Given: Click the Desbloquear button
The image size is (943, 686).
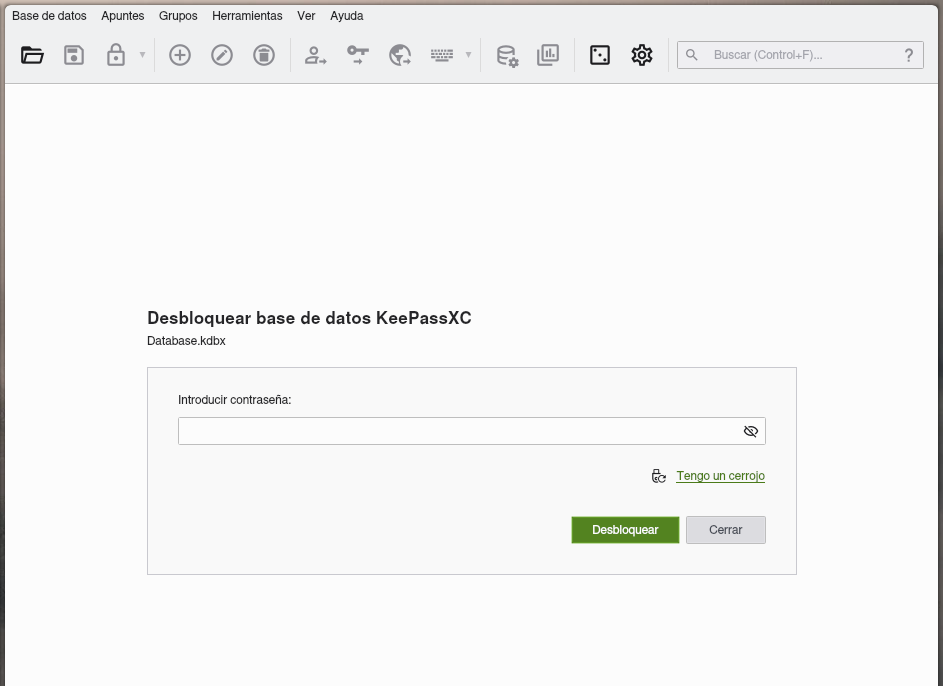Looking at the screenshot, I should [625, 530].
